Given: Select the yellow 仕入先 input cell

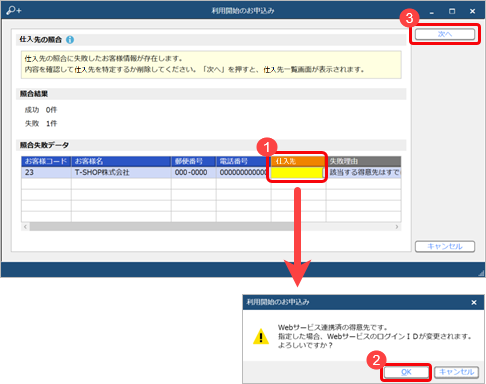Looking at the screenshot, I should pos(297,172).
